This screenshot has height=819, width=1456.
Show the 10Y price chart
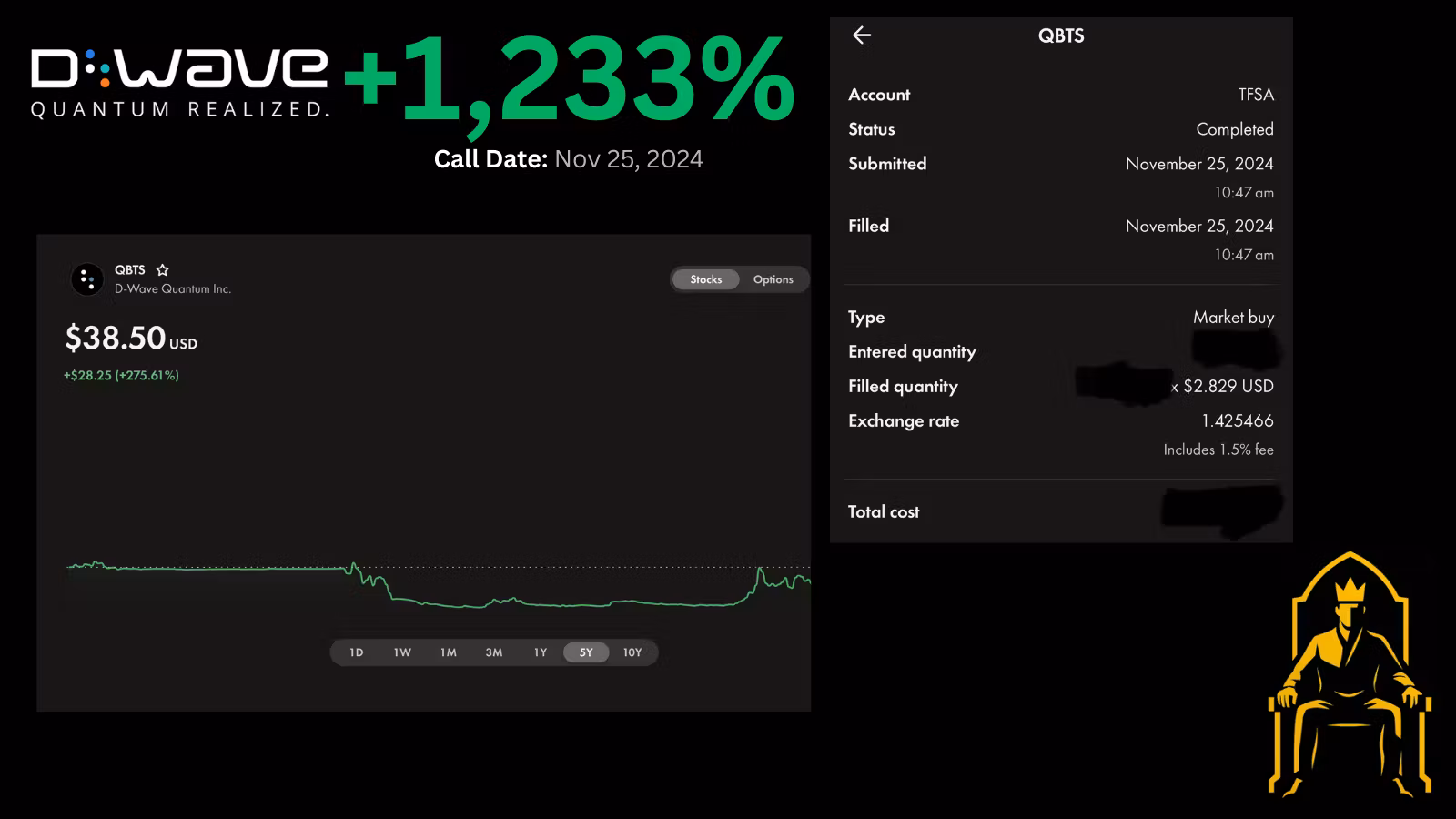click(x=632, y=652)
